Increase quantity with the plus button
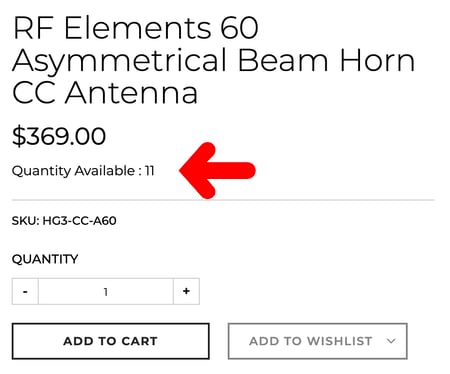The height and width of the screenshot is (374, 450). coord(186,291)
